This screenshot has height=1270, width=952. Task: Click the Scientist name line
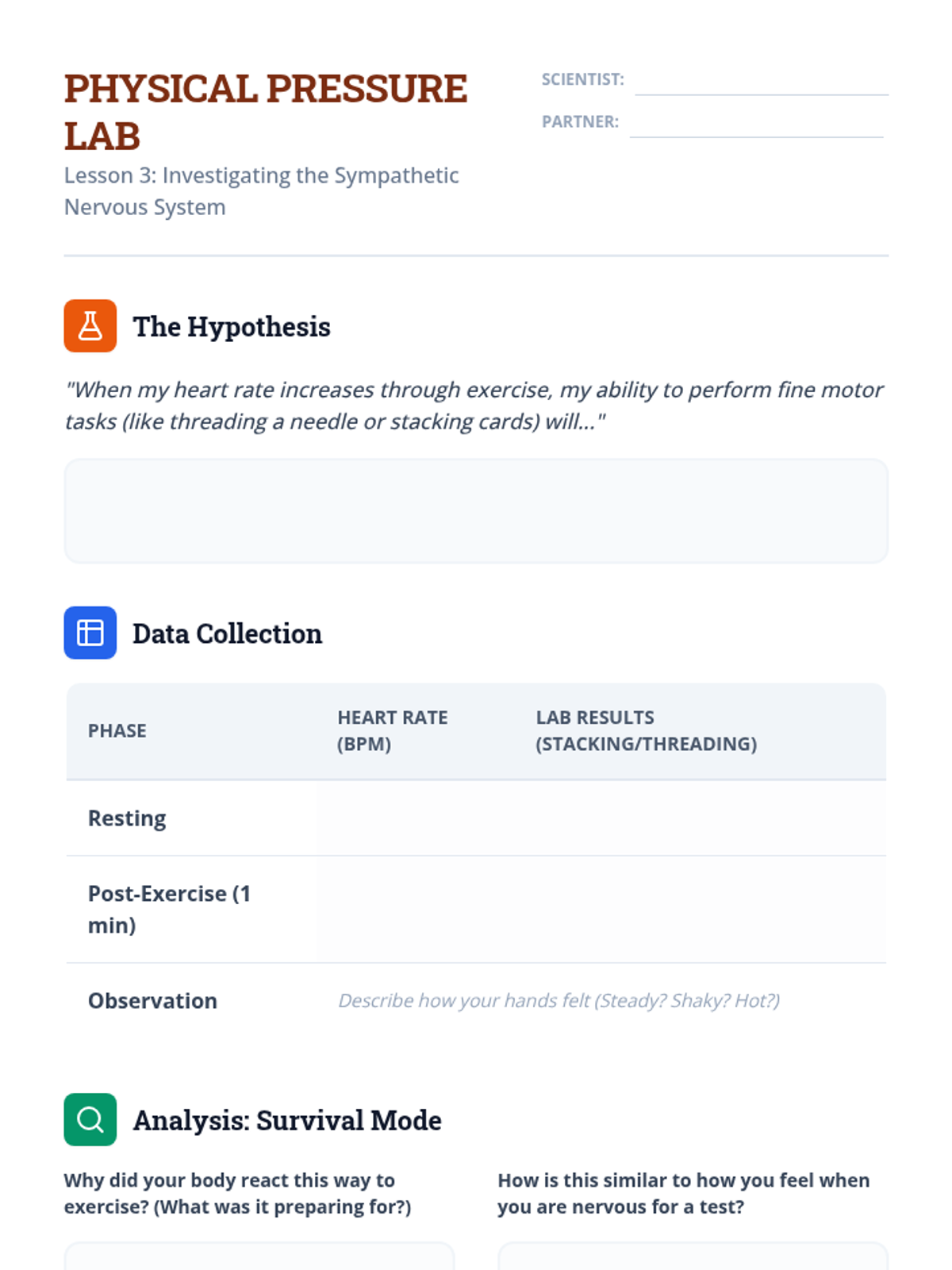[x=761, y=83]
